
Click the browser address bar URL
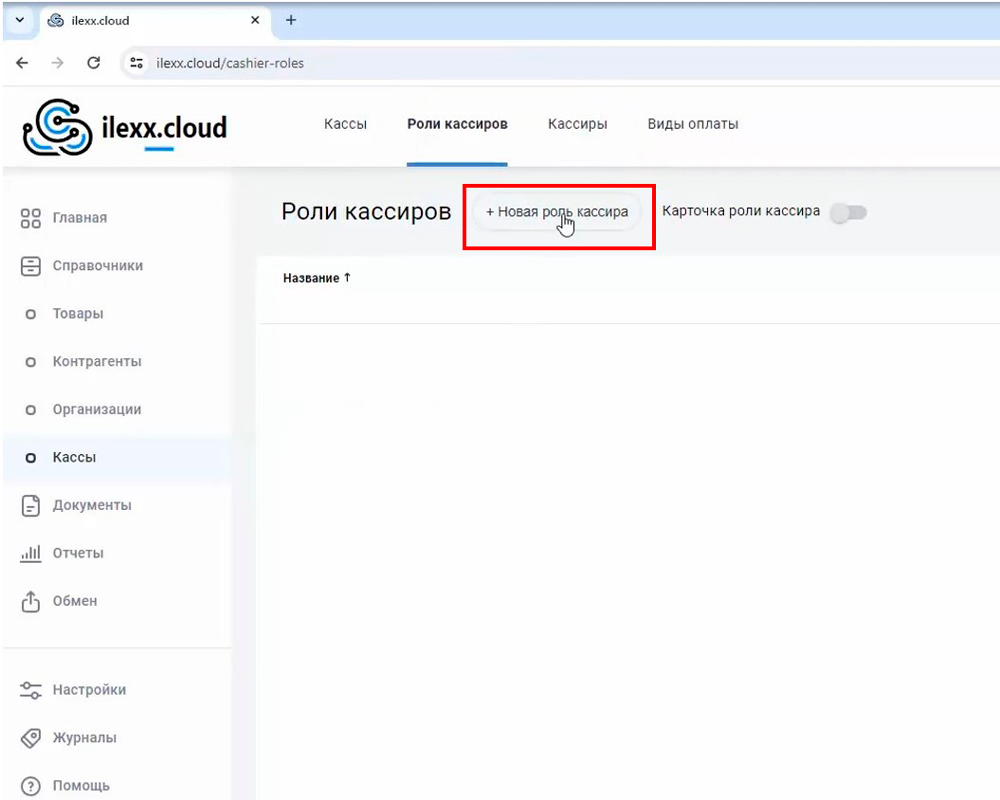pyautogui.click(x=230, y=63)
